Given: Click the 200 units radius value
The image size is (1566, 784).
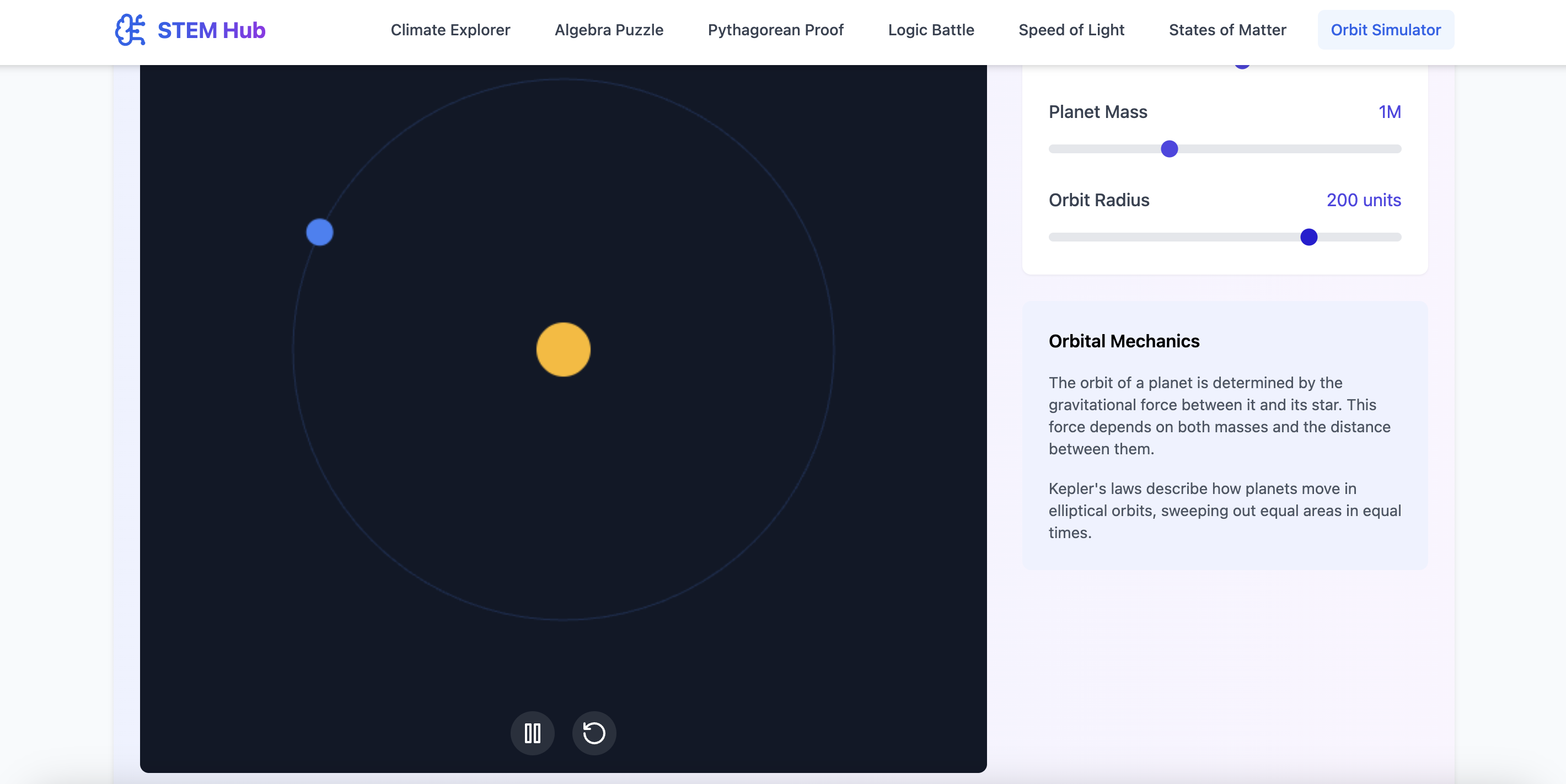Looking at the screenshot, I should pos(1363,200).
